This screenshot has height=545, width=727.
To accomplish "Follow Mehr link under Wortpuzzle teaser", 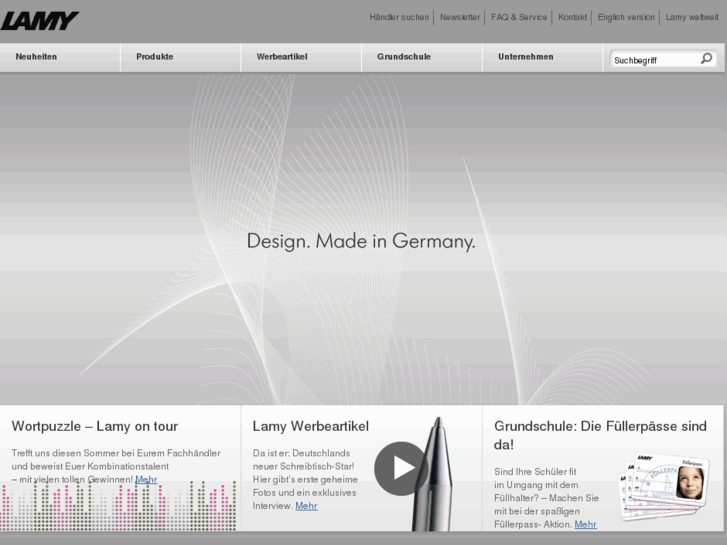I will 146,479.
